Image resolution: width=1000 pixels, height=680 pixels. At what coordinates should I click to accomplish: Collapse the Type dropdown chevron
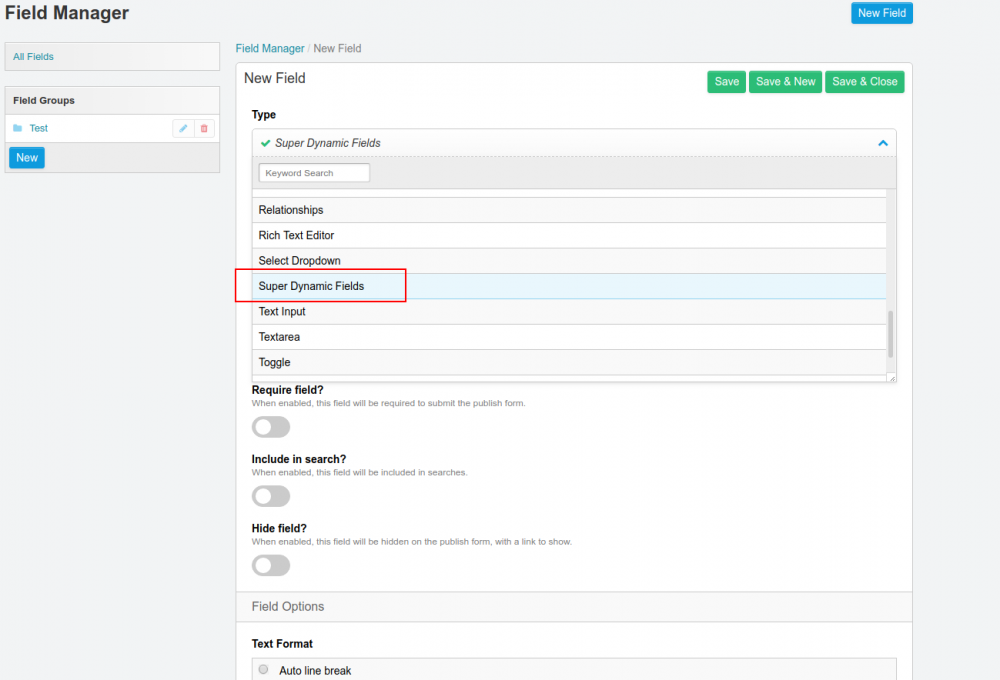[883, 143]
